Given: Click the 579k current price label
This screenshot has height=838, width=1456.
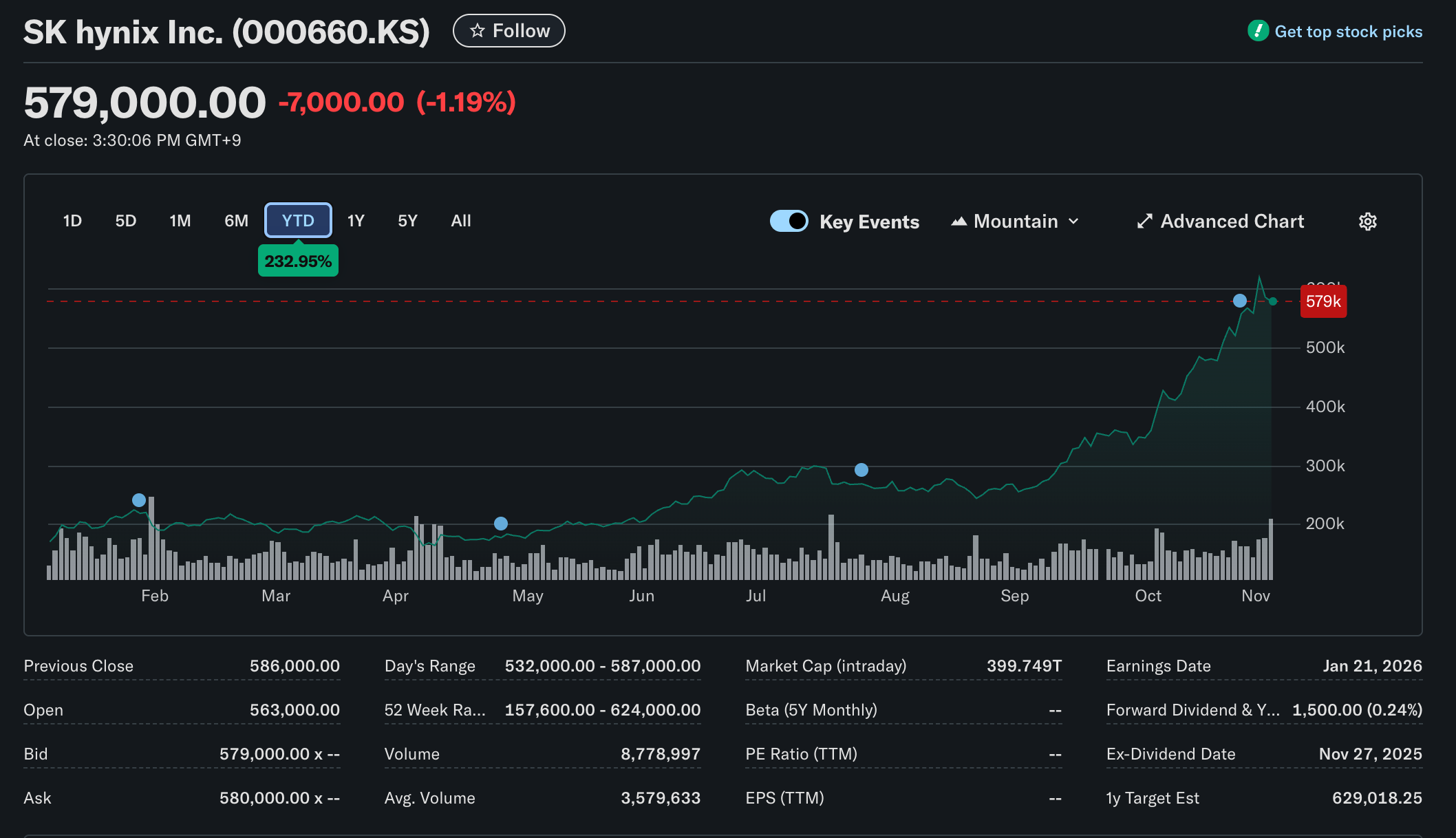Looking at the screenshot, I should click(1323, 301).
